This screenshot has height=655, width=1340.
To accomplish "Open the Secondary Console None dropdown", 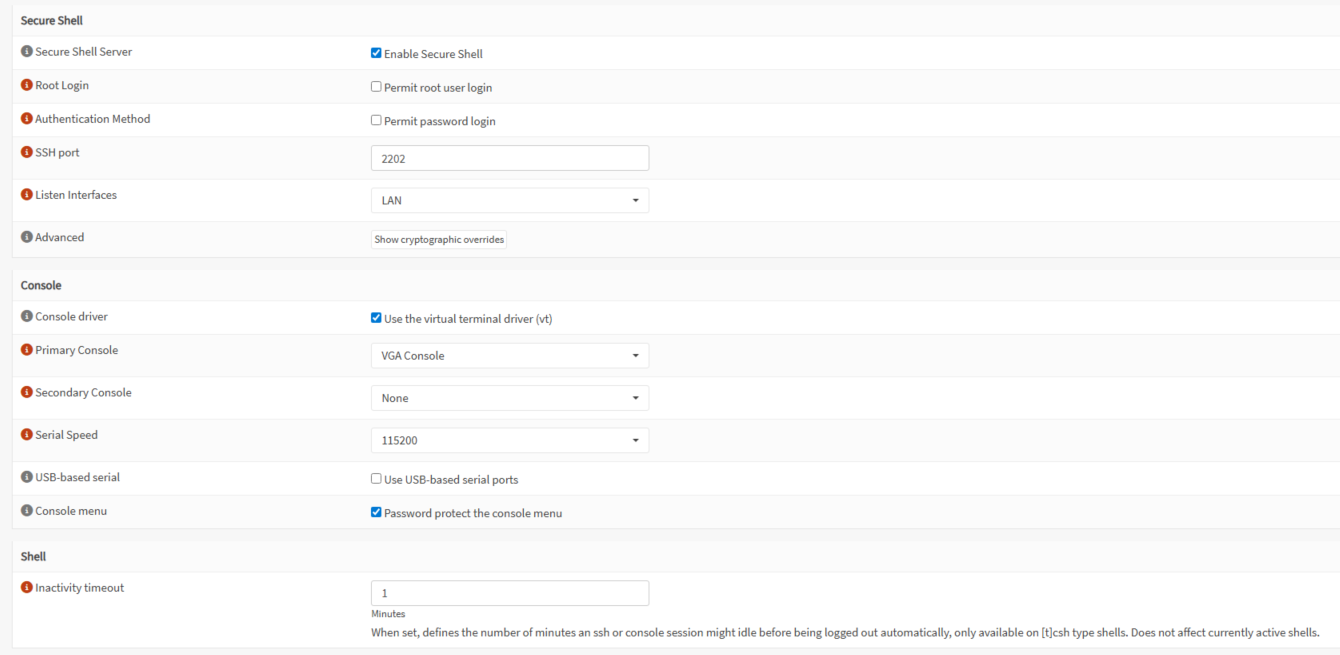I will [x=510, y=398].
